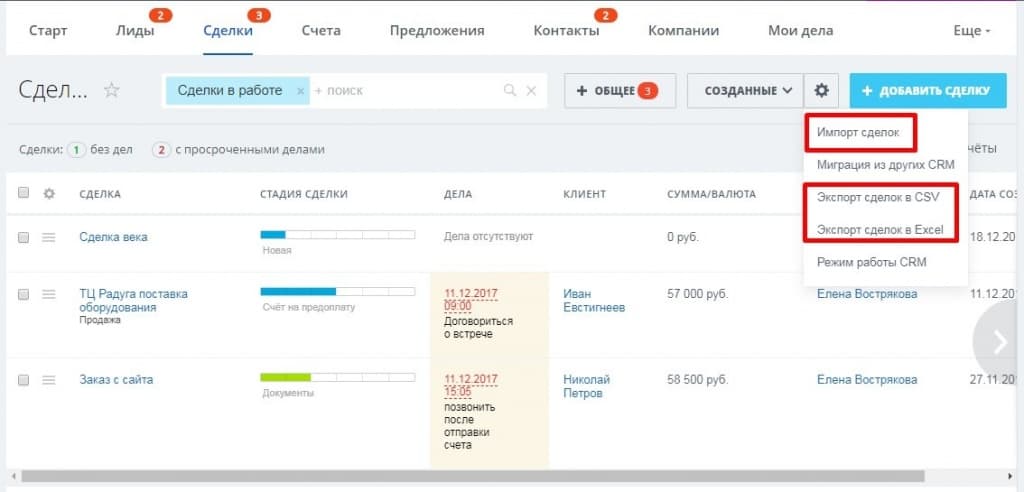Remove the 'Сделки в работе' filter chip
The height and width of the screenshot is (492, 1024).
[x=300, y=91]
